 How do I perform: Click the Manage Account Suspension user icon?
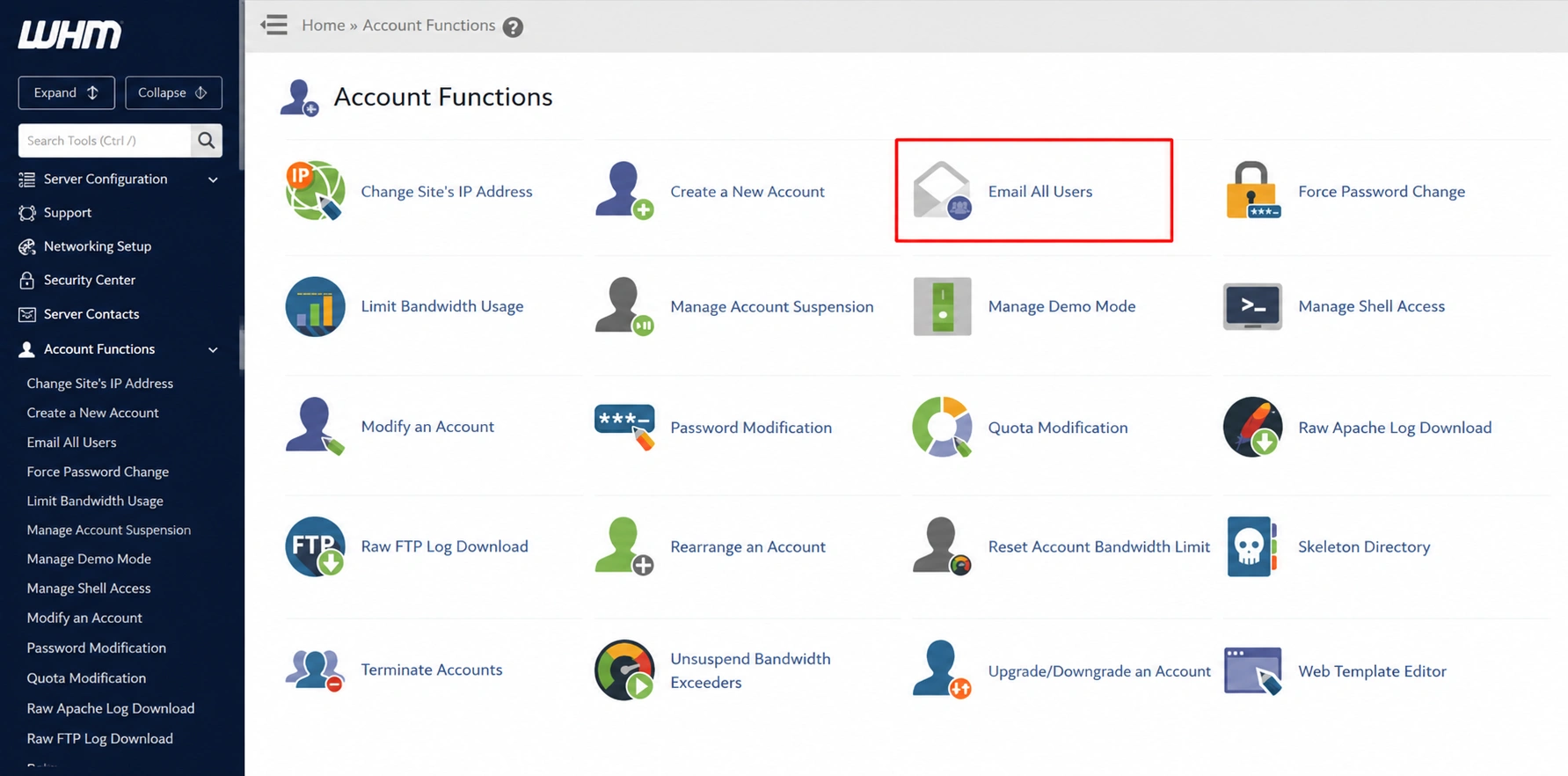[624, 306]
